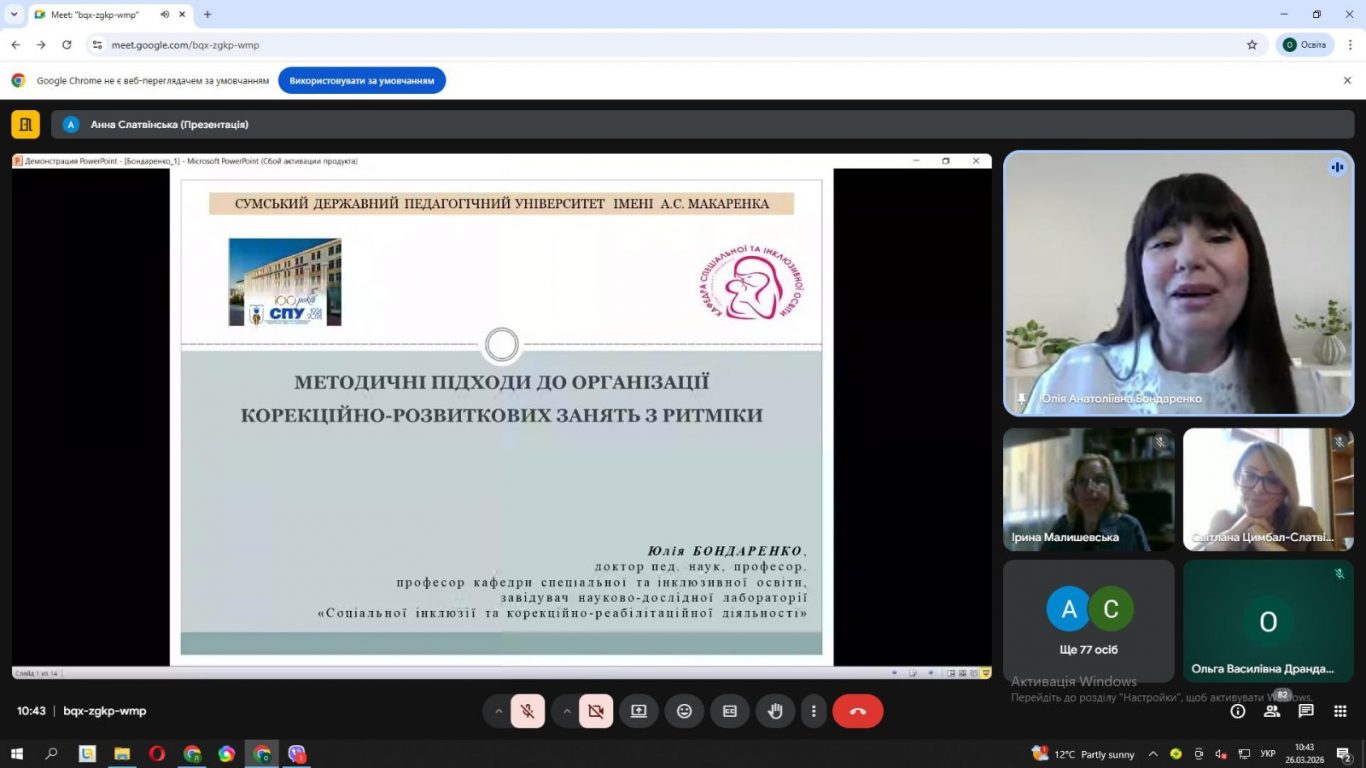The image size is (1366, 768).
Task: Select the Meet "bqx-zgkp-wmp" browser tab
Action: [x=100, y=15]
